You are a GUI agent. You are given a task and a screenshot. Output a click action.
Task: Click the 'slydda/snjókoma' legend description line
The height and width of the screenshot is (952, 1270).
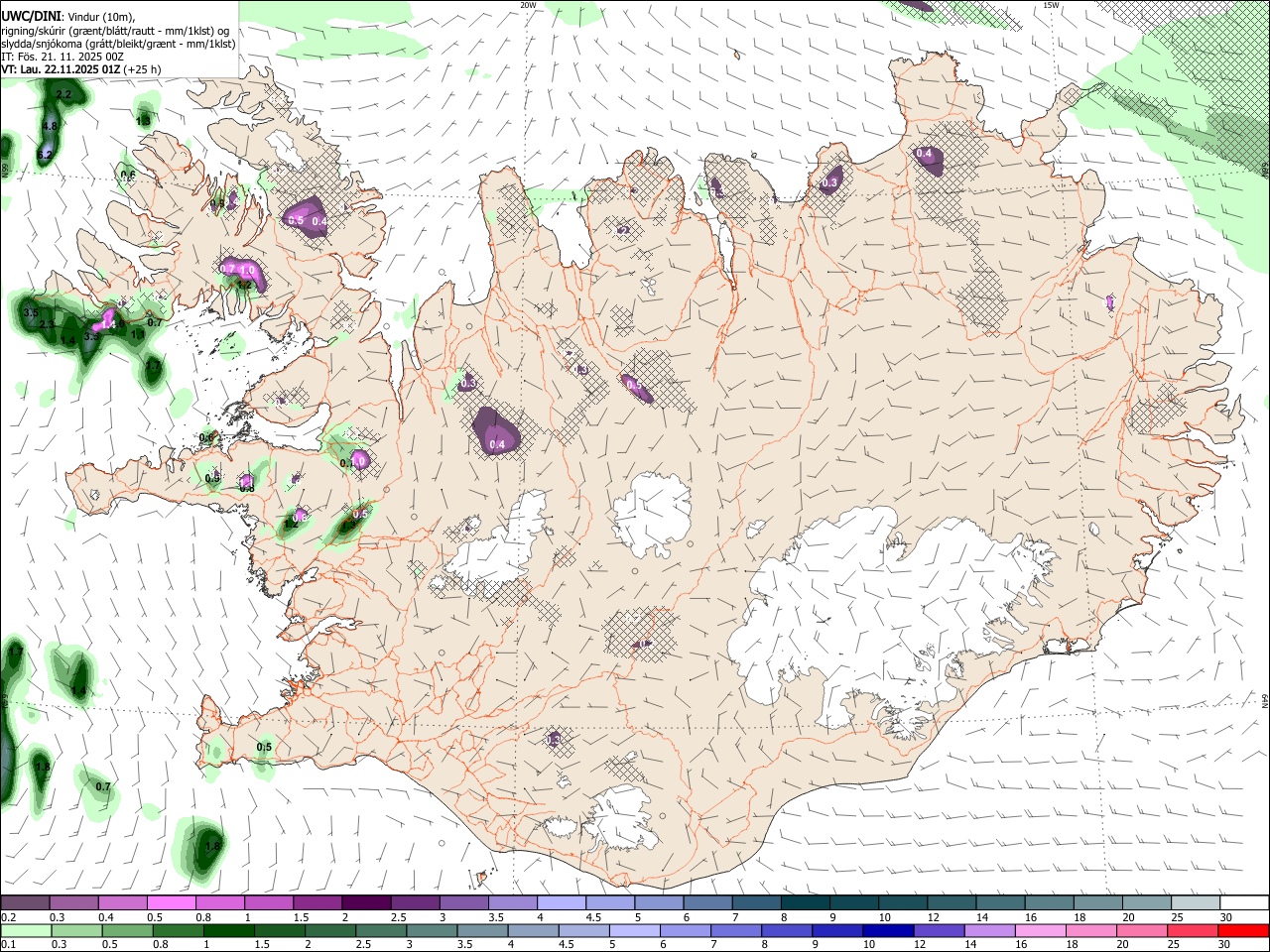point(118,44)
